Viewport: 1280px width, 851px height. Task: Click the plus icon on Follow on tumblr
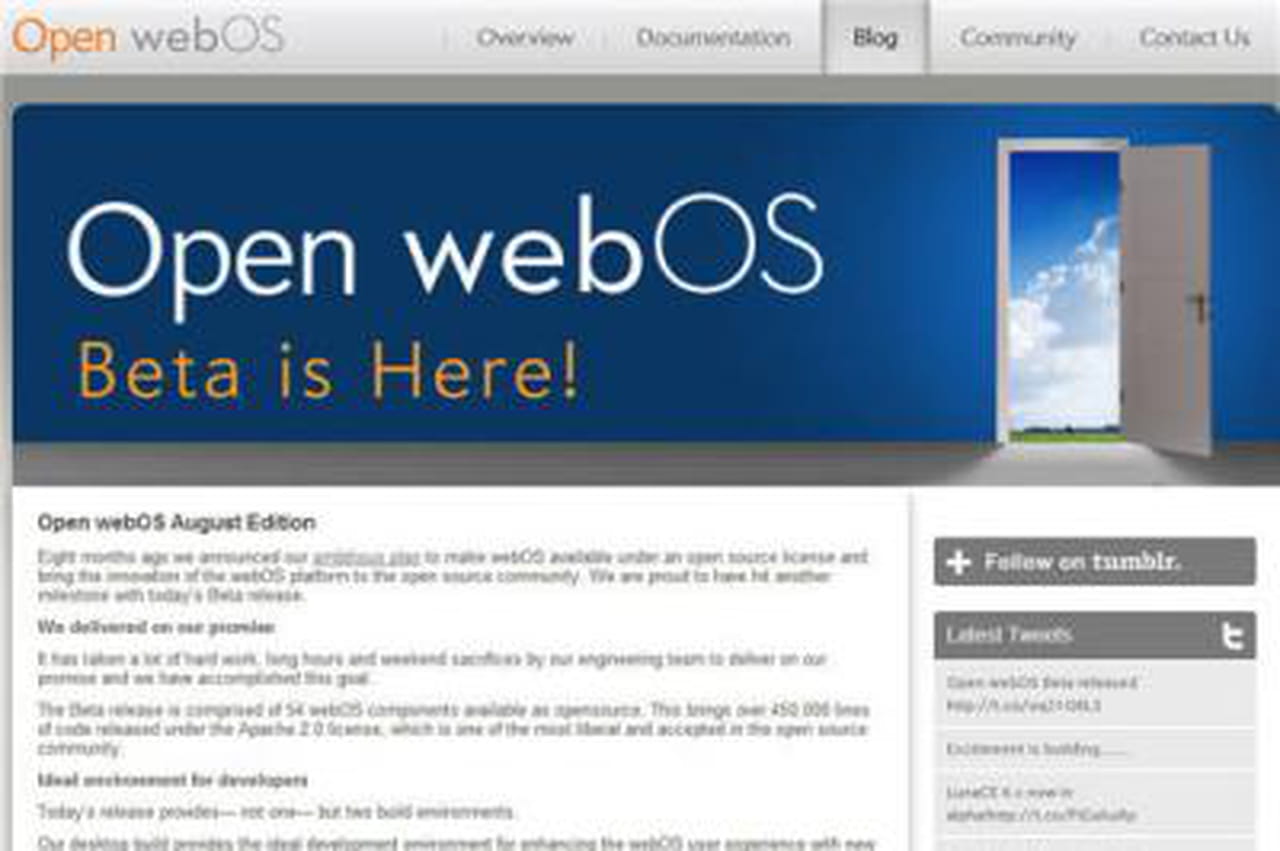[x=959, y=561]
